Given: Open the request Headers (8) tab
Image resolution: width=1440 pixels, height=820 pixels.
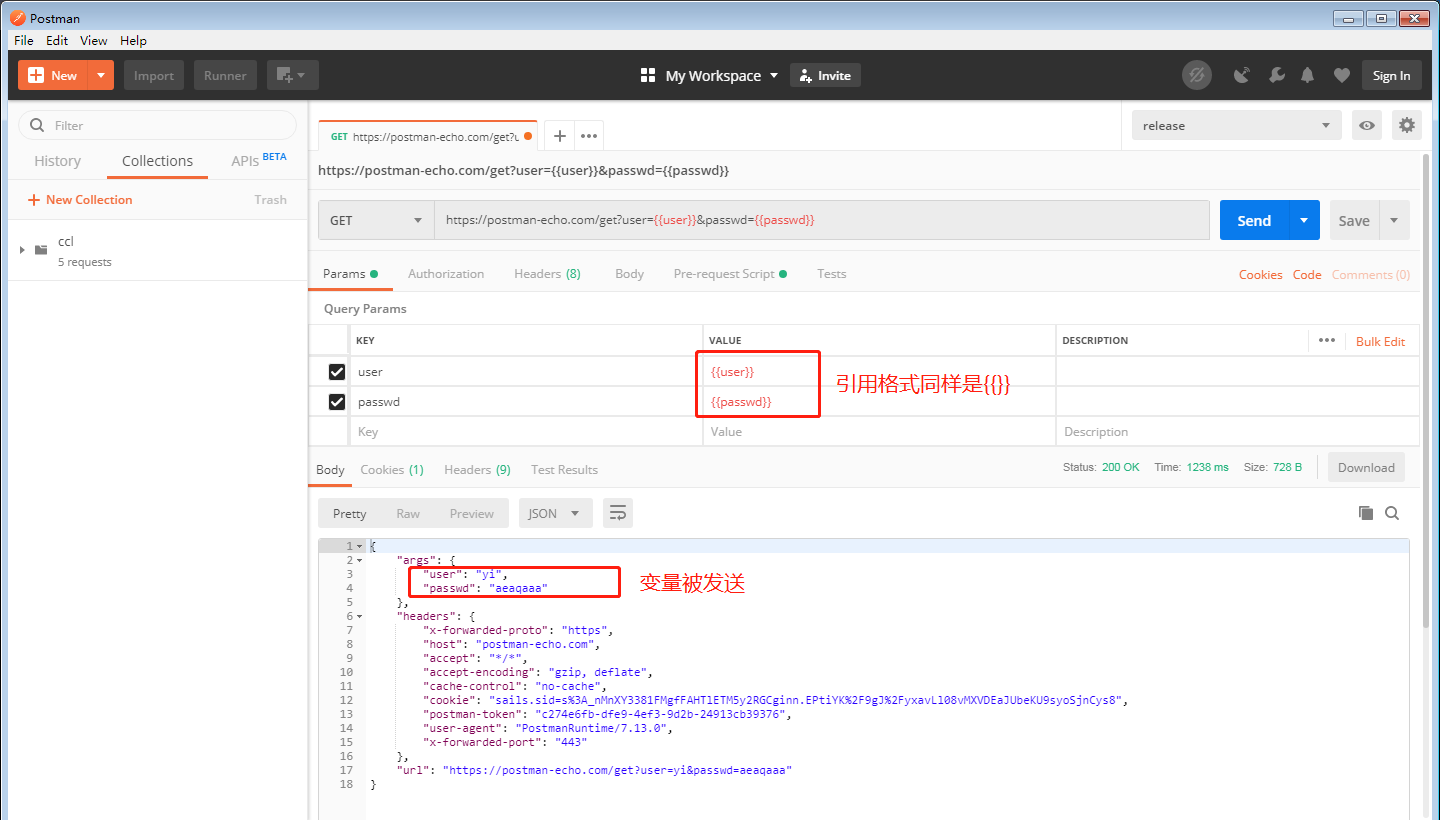Looking at the screenshot, I should pyautogui.click(x=547, y=273).
